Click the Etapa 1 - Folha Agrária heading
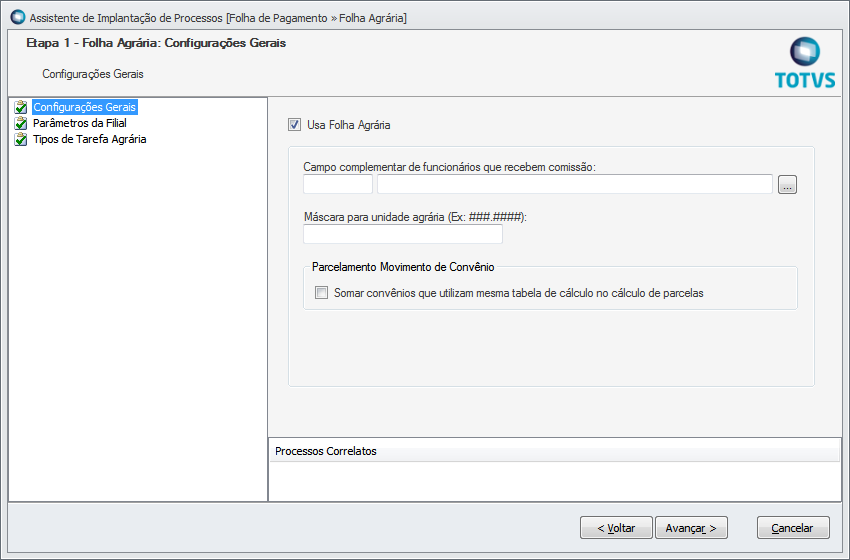850x560 pixels. pyautogui.click(x=156, y=43)
